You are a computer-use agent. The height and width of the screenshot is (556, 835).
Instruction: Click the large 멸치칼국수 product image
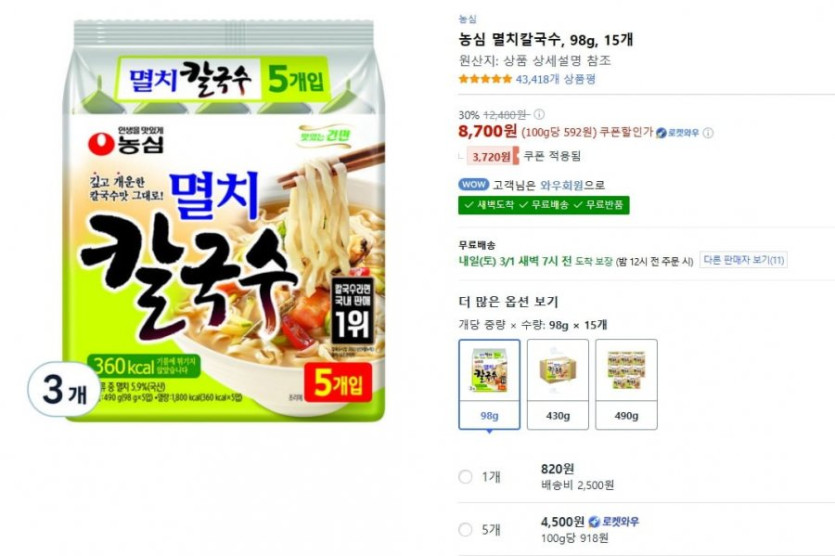pos(224,221)
